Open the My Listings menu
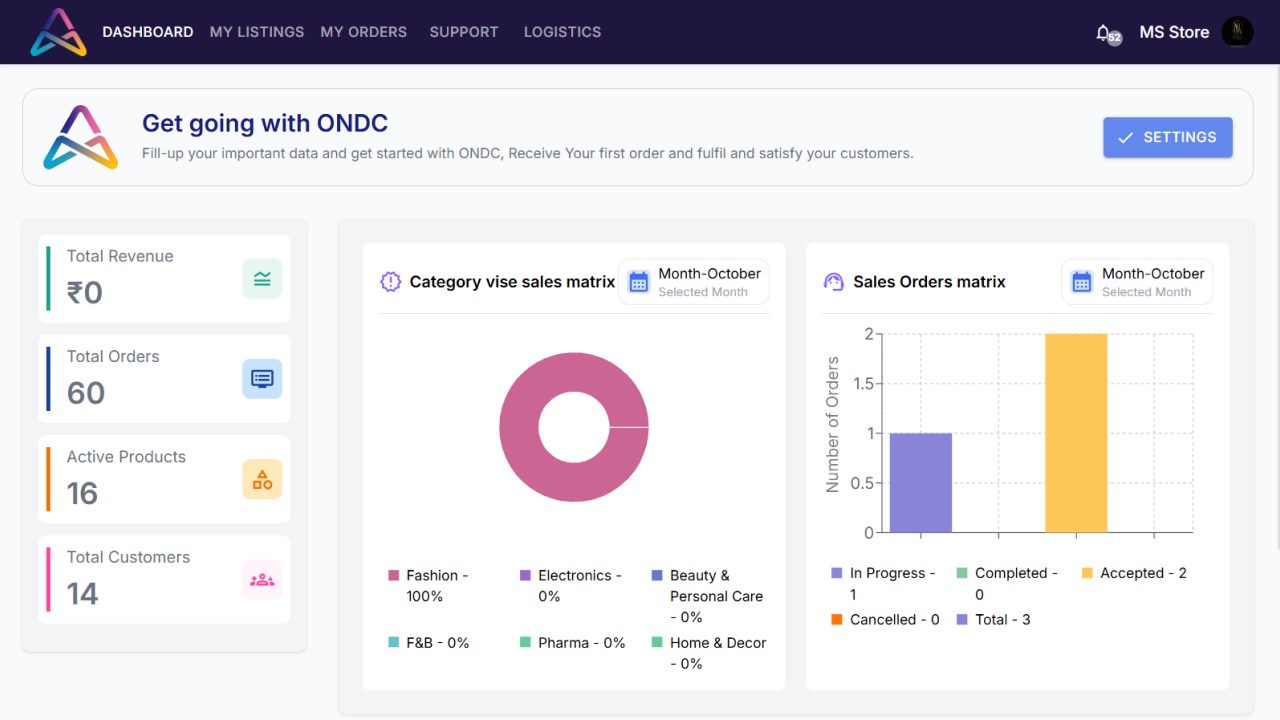 (x=257, y=32)
